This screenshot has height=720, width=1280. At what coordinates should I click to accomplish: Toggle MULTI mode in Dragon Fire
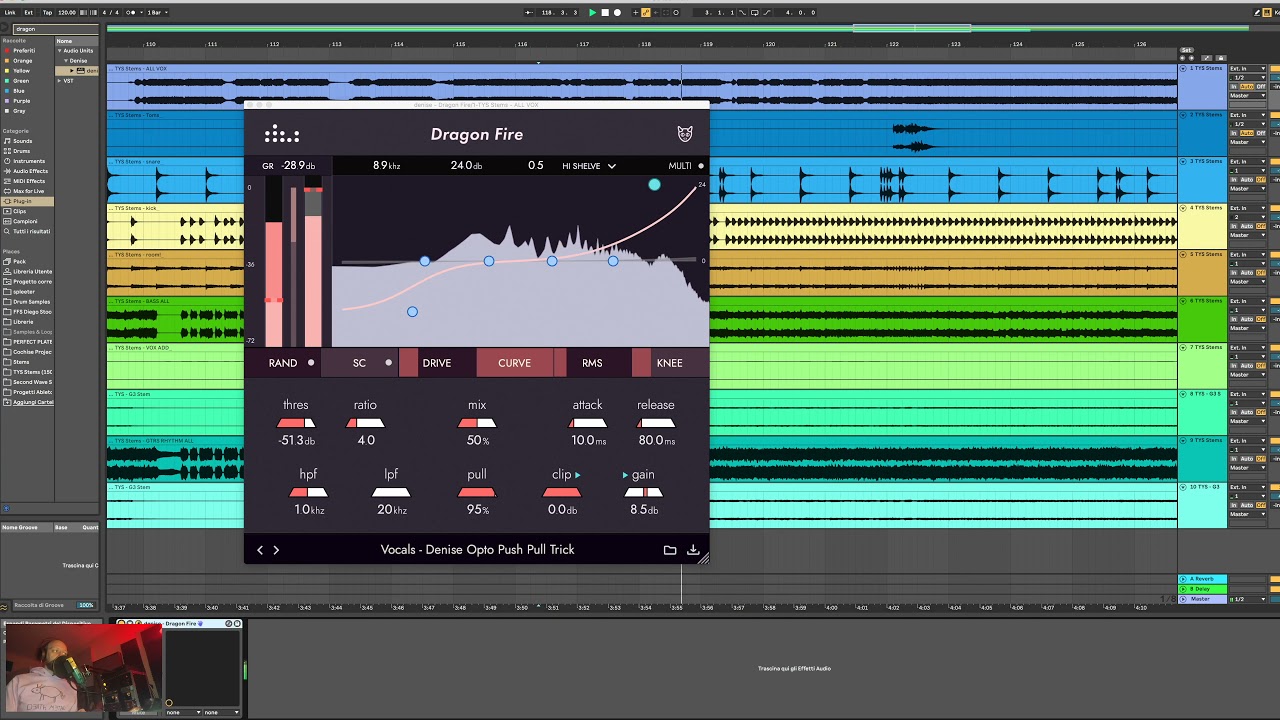click(686, 166)
